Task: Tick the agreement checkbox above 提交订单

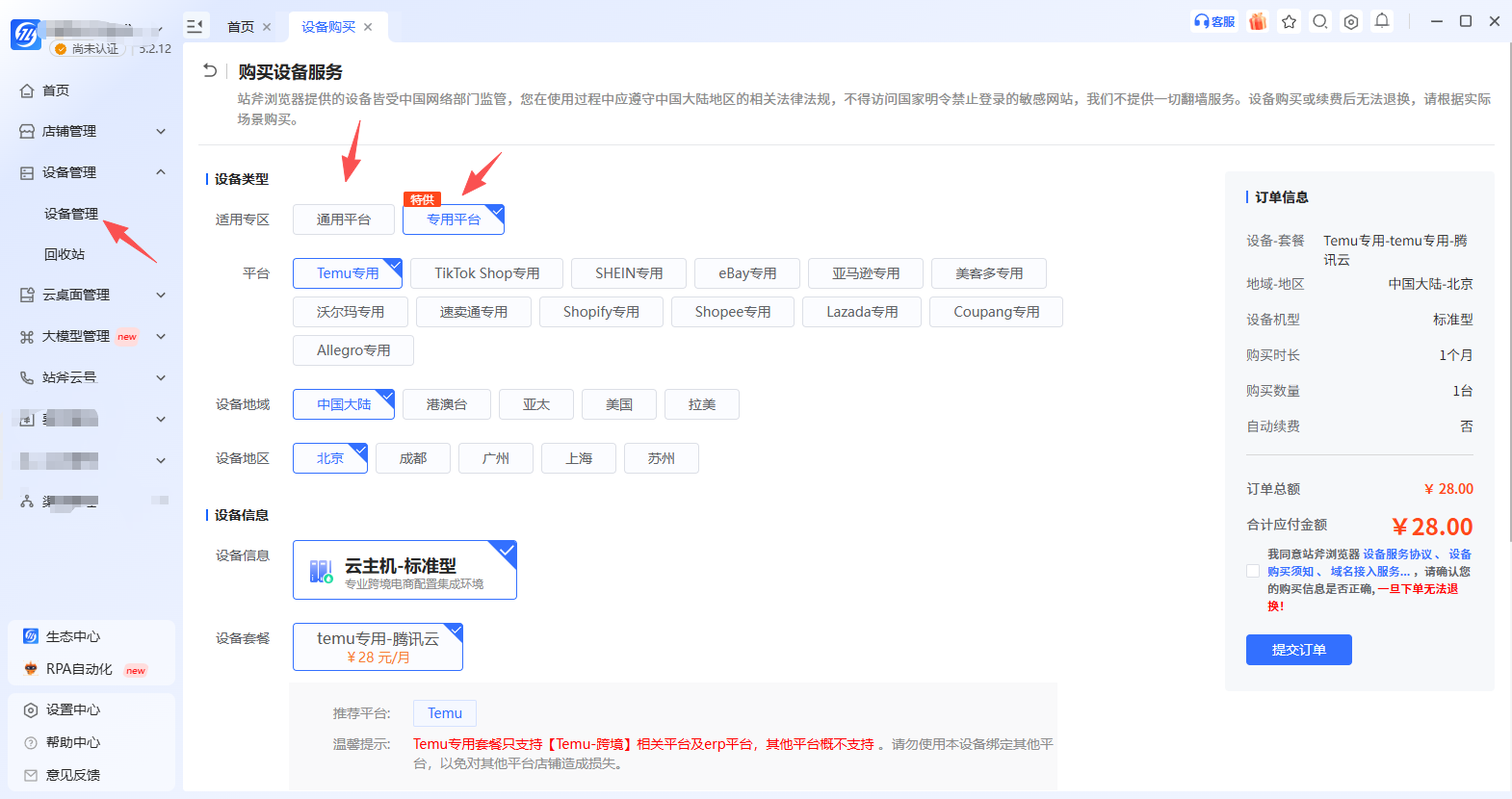Action: (x=1253, y=571)
